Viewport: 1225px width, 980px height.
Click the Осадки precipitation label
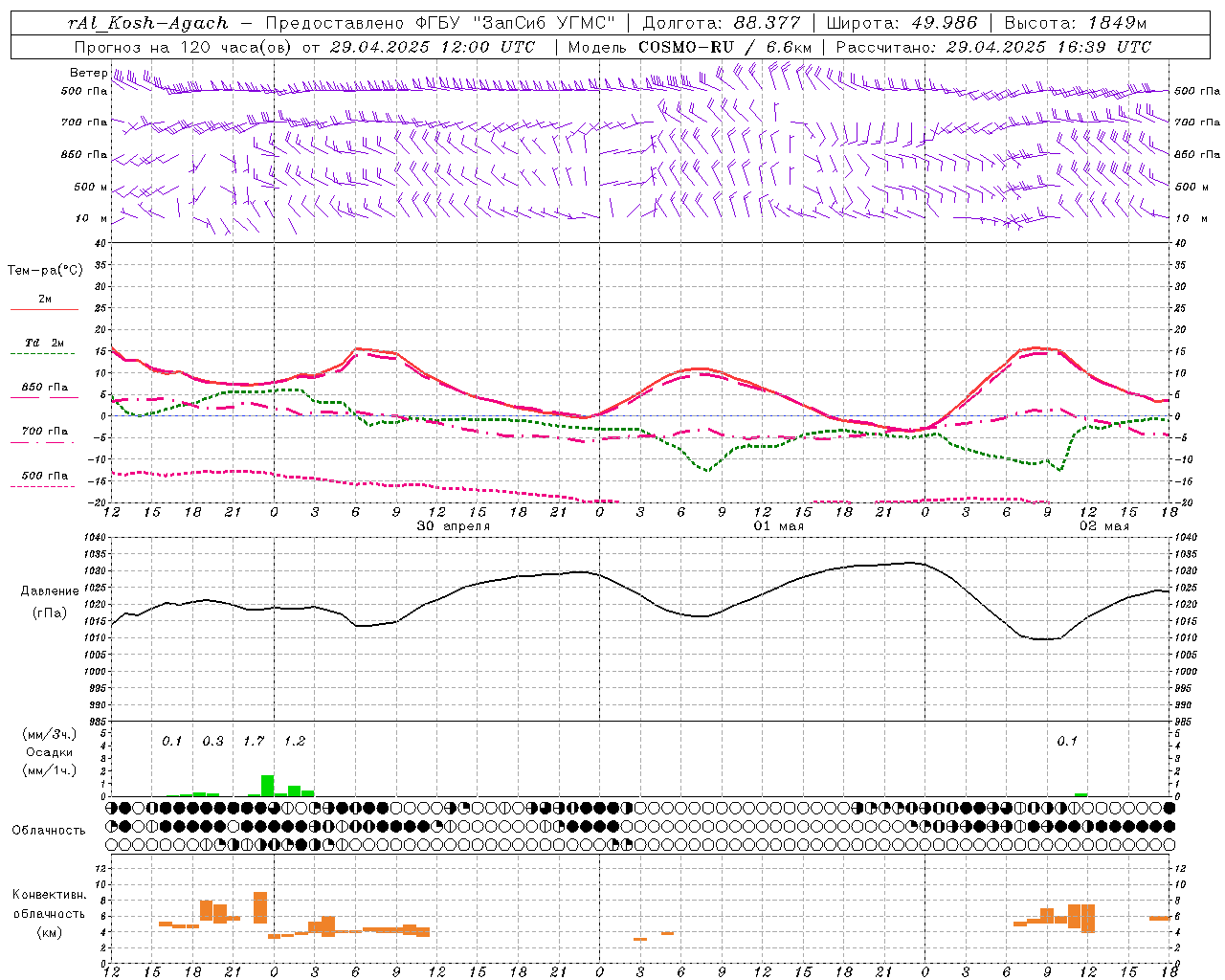point(49,752)
